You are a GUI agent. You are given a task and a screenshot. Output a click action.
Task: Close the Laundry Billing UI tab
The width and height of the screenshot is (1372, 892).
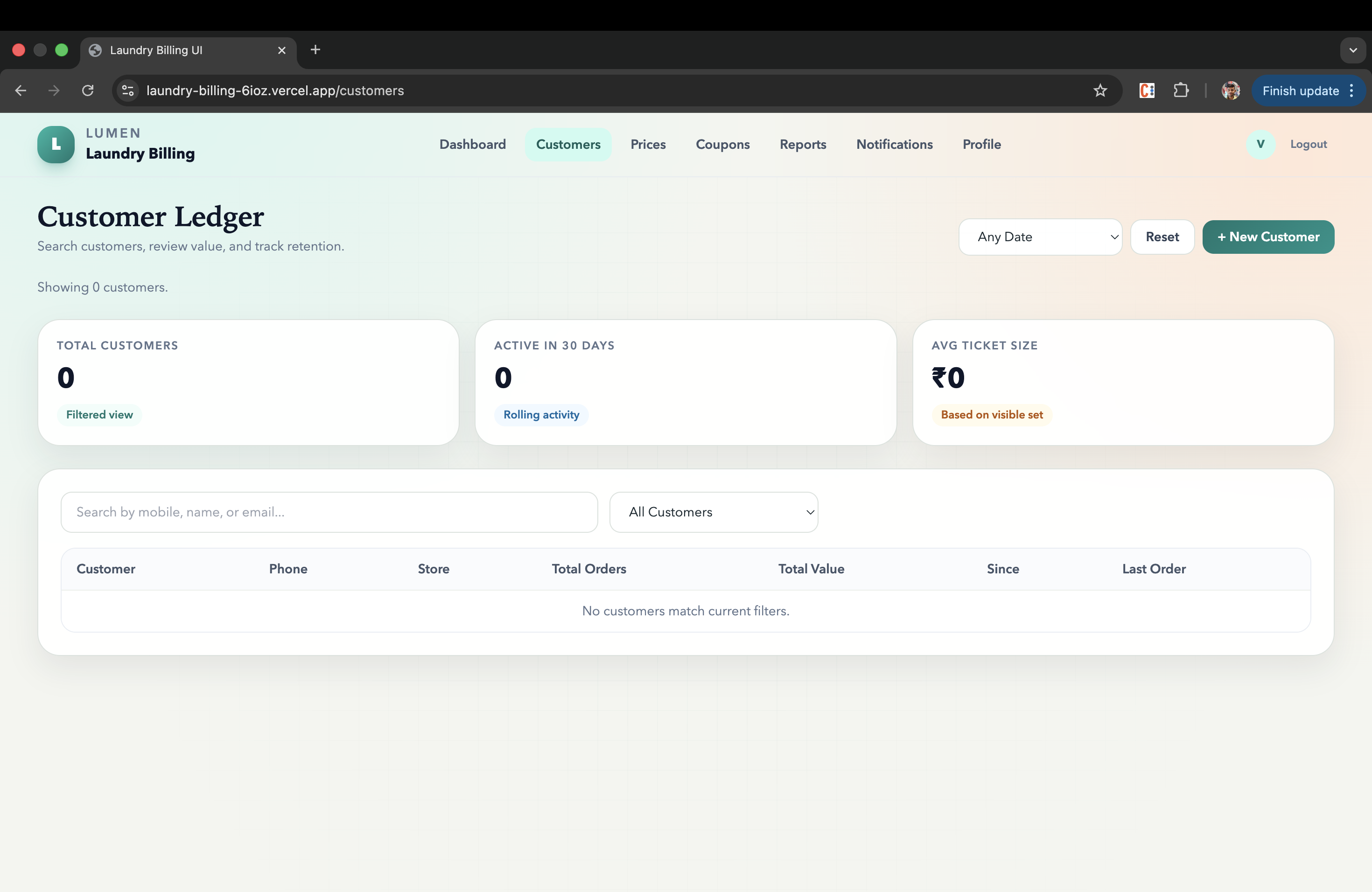[x=282, y=51]
